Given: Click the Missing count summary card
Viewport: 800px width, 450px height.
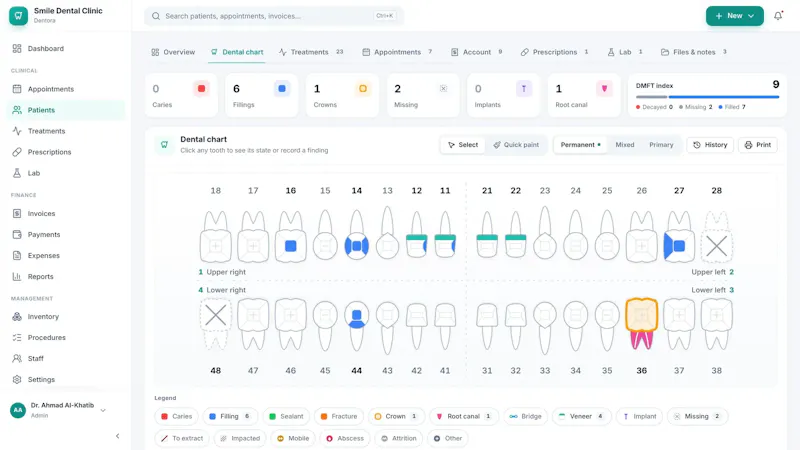Looking at the screenshot, I should pyautogui.click(x=423, y=95).
